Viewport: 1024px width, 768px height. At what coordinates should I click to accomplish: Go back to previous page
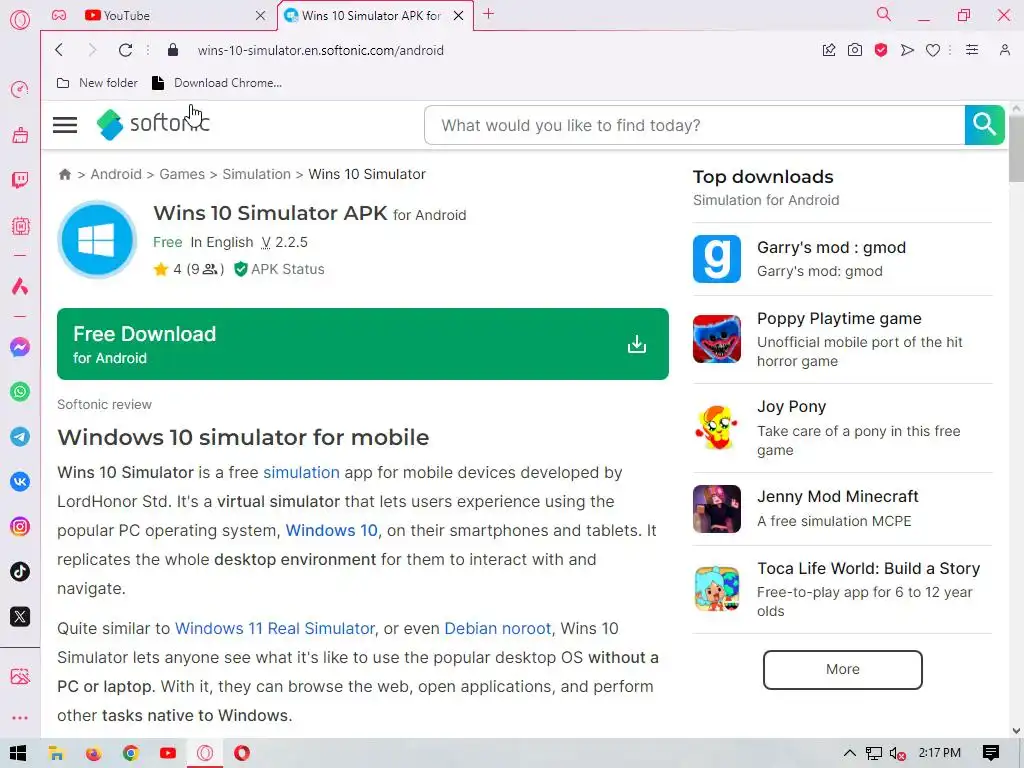[59, 50]
